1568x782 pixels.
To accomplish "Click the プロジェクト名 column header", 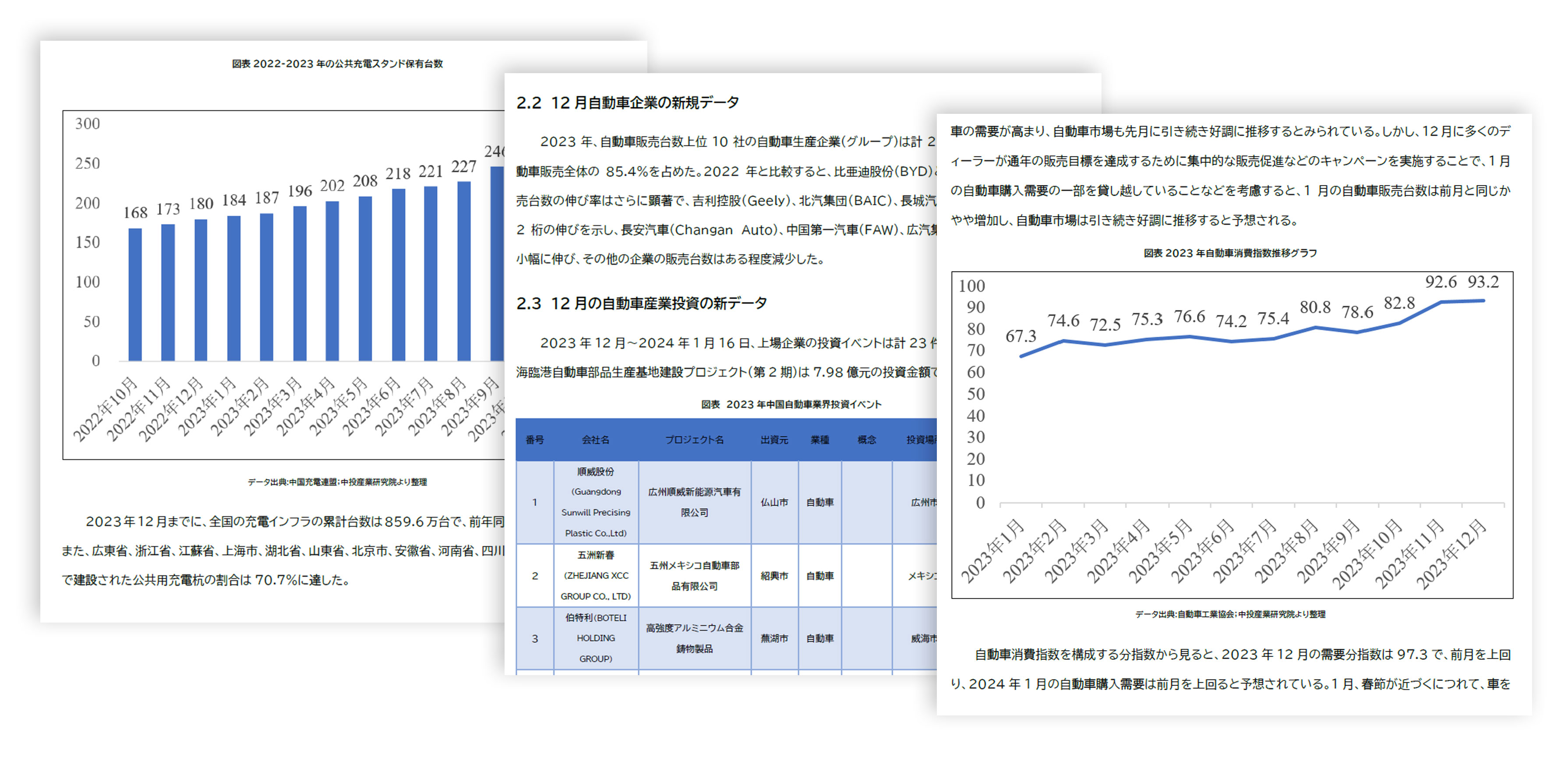I will pyautogui.click(x=694, y=439).
